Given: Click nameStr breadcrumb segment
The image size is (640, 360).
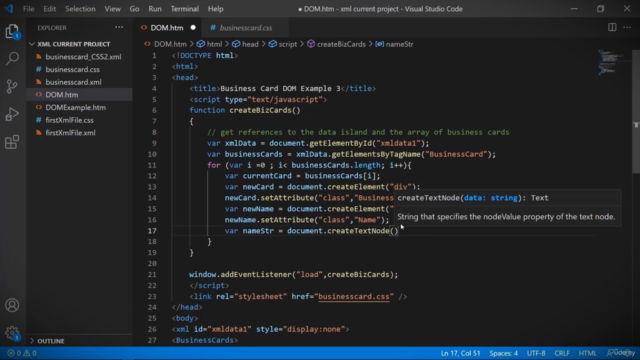Looking at the screenshot, I should (x=399, y=44).
